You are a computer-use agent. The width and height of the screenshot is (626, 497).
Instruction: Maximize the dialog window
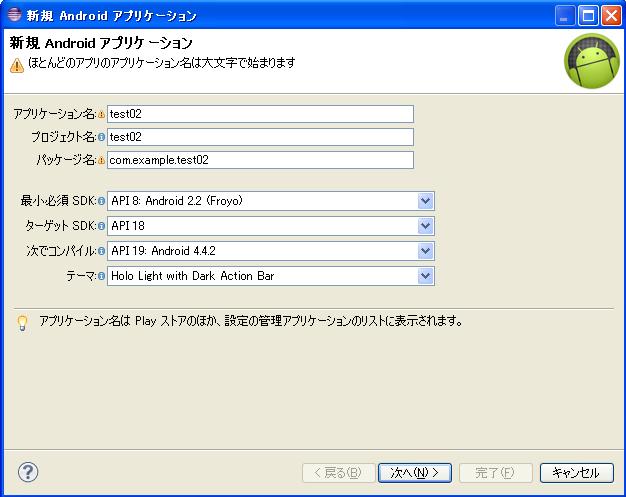(x=588, y=16)
